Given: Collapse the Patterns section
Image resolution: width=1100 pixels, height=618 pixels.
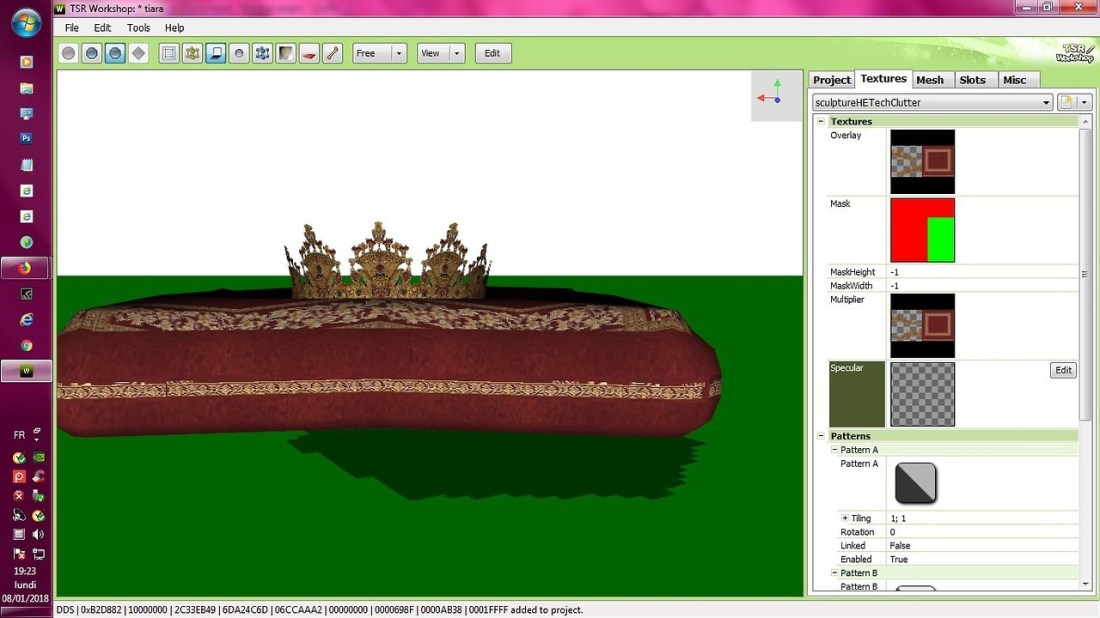Looking at the screenshot, I should pos(821,436).
